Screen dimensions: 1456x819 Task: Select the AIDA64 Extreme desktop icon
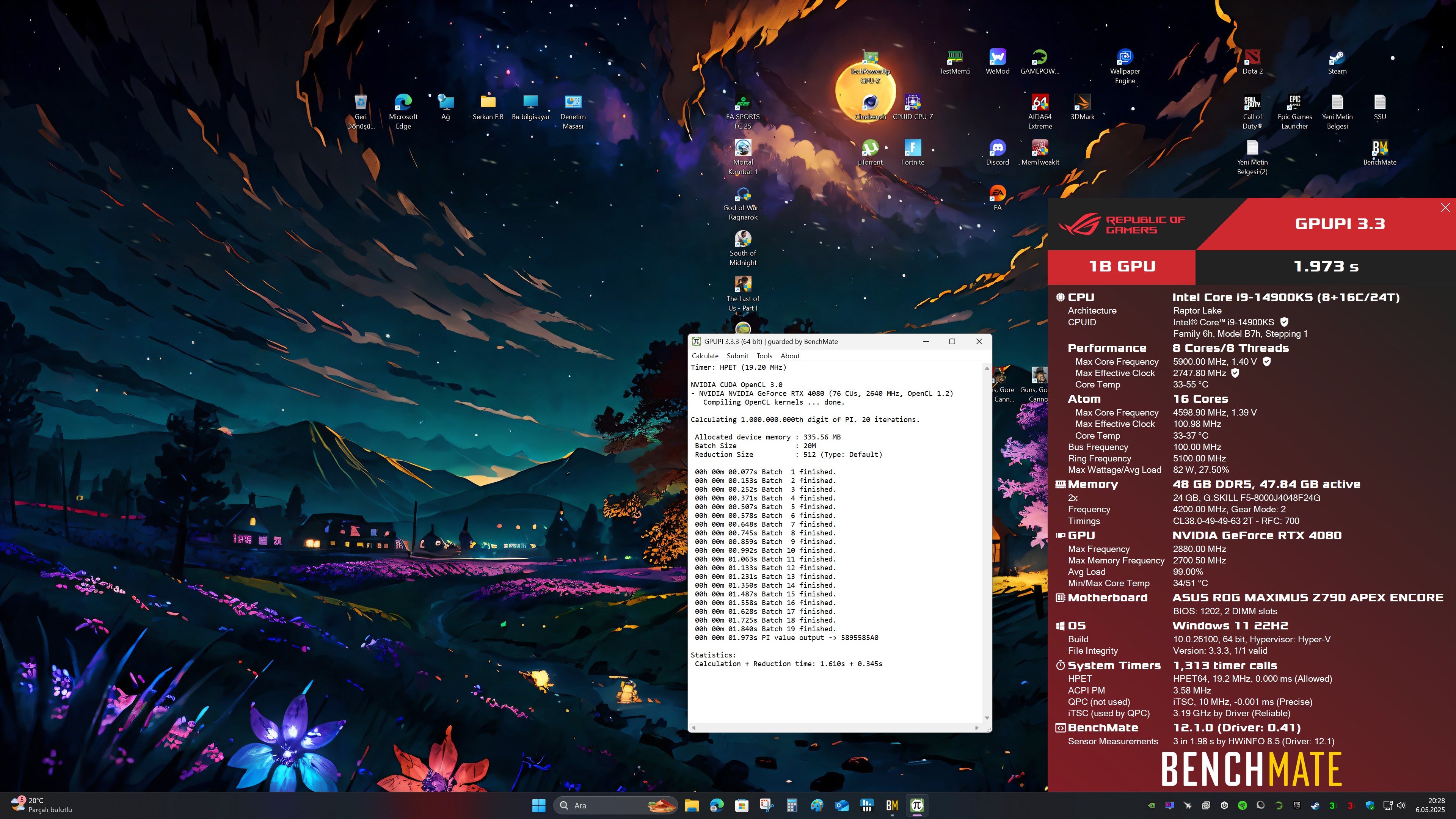tap(1039, 112)
